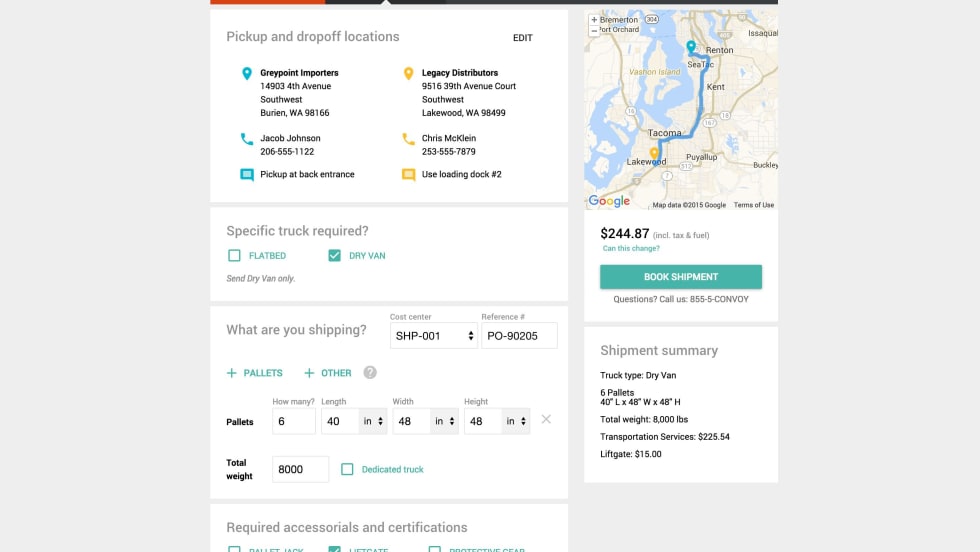Click the yellow dropoff note comment icon
The height and width of the screenshot is (552, 980).
pyautogui.click(x=408, y=174)
